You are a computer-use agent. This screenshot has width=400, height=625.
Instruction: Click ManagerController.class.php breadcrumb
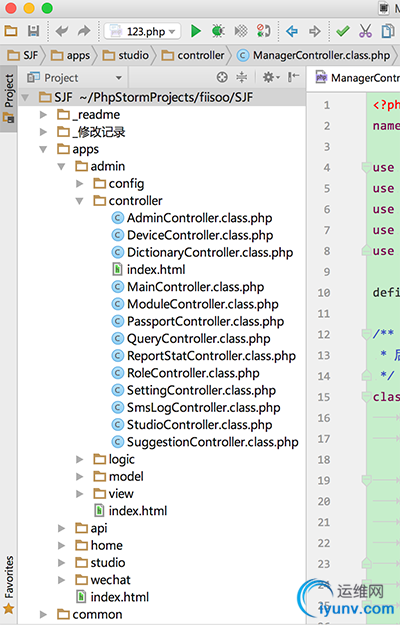coord(314,55)
